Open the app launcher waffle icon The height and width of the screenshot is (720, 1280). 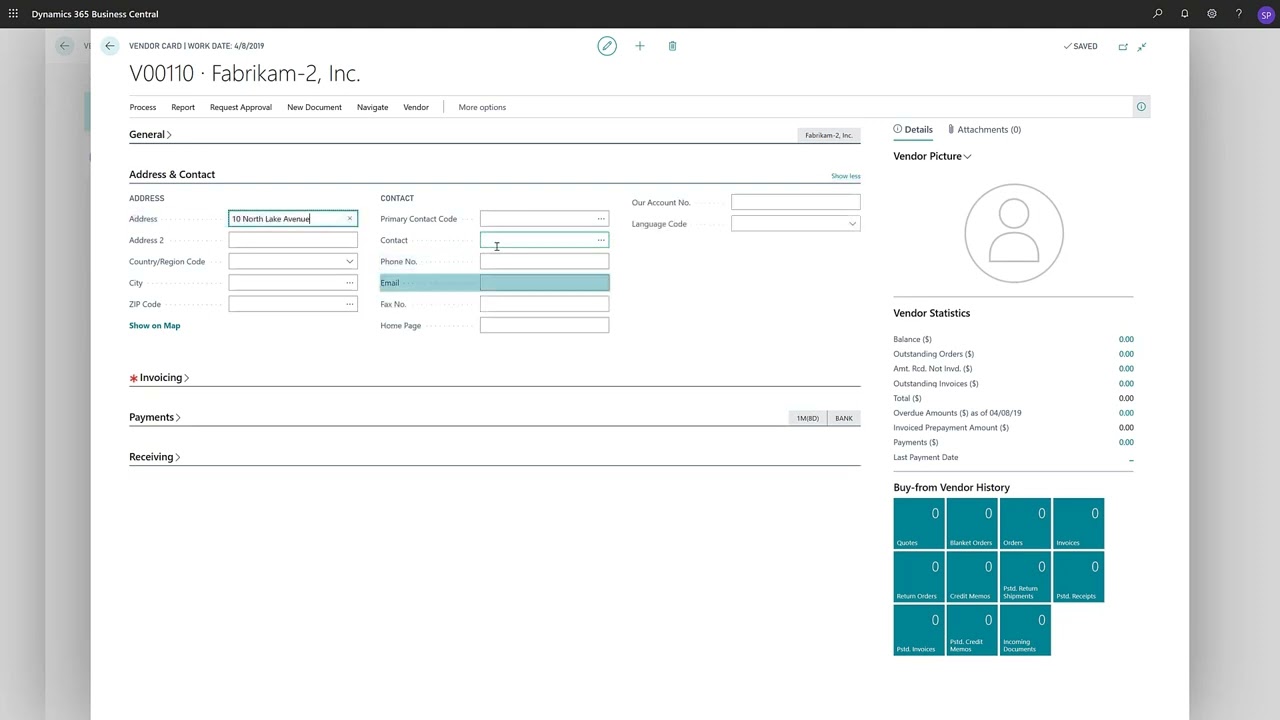[x=13, y=14]
